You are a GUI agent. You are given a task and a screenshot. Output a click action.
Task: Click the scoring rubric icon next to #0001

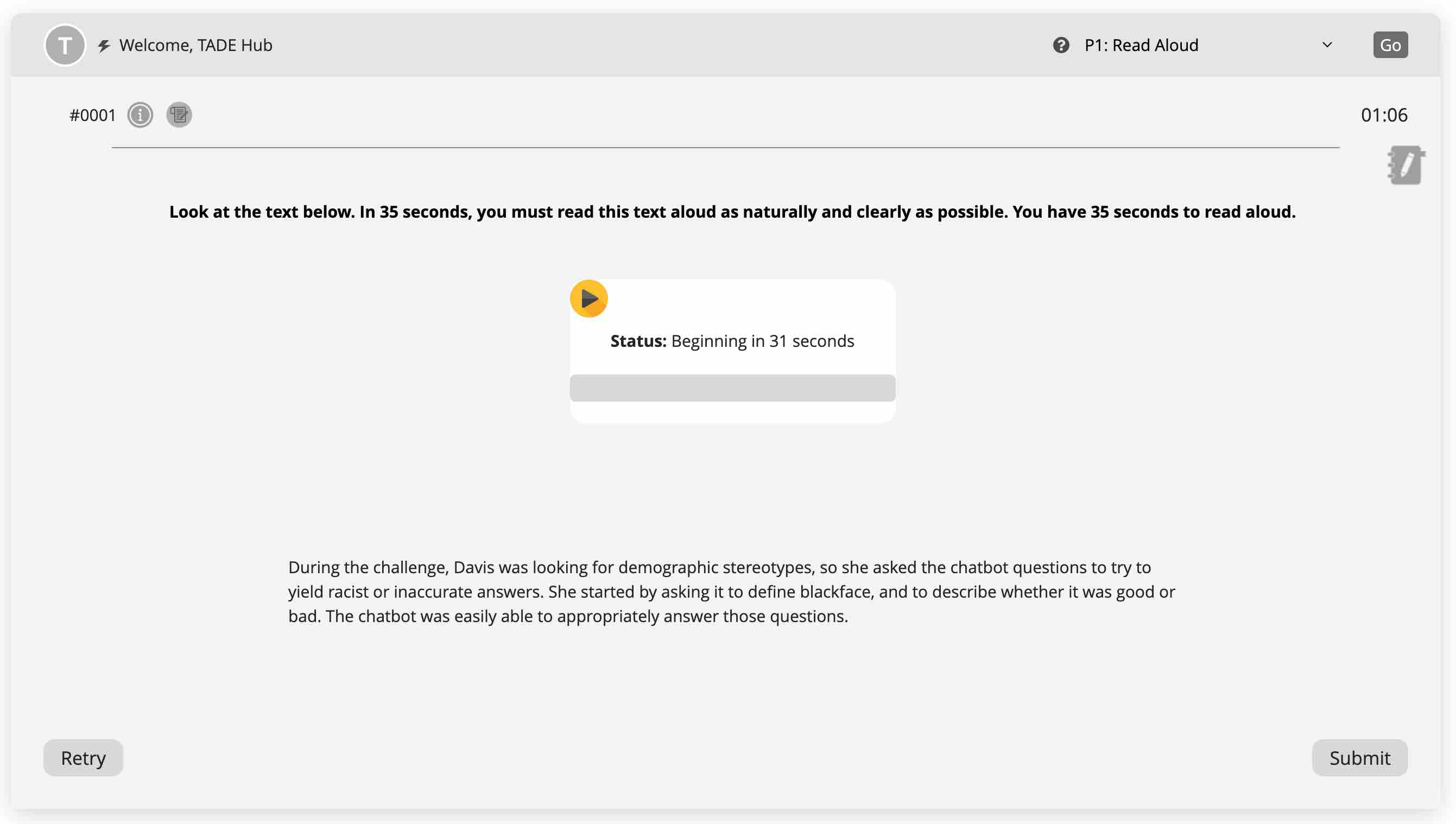178,114
